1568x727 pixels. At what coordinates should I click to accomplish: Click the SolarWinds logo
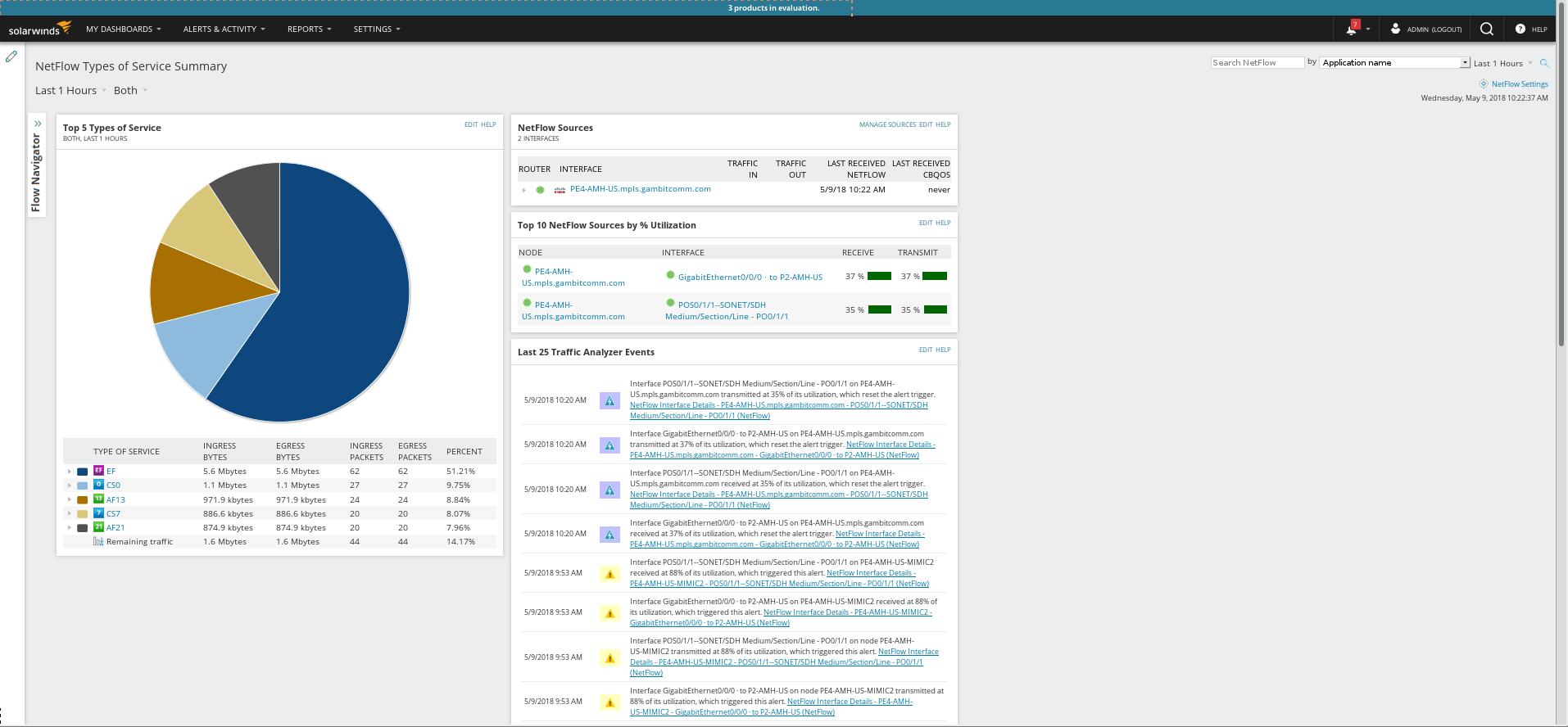coord(39,29)
